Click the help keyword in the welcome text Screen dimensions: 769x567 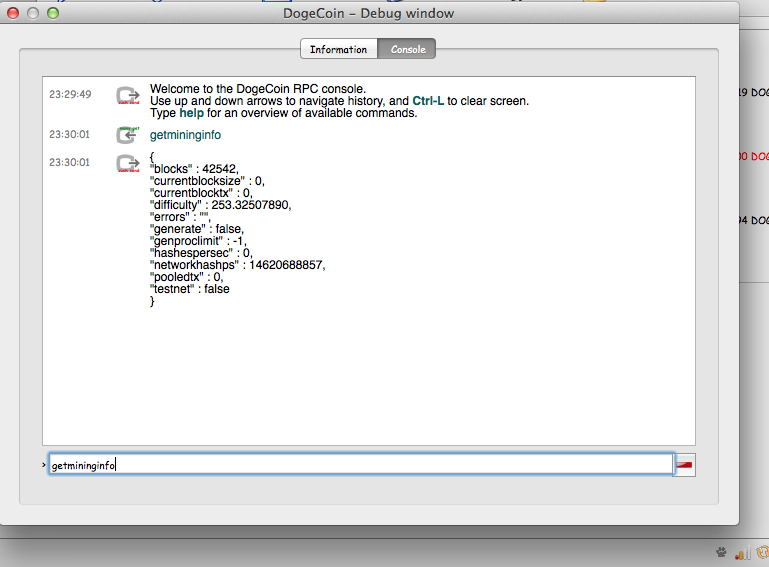191,113
